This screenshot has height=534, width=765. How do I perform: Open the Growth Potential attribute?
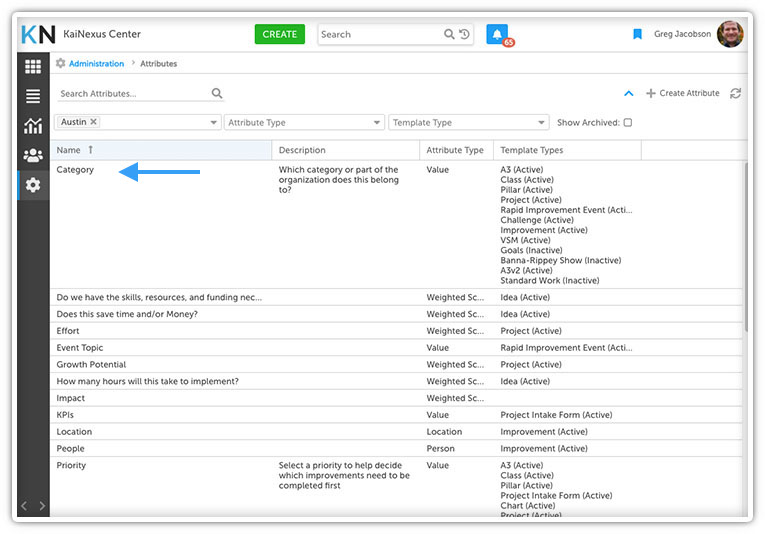(x=91, y=364)
